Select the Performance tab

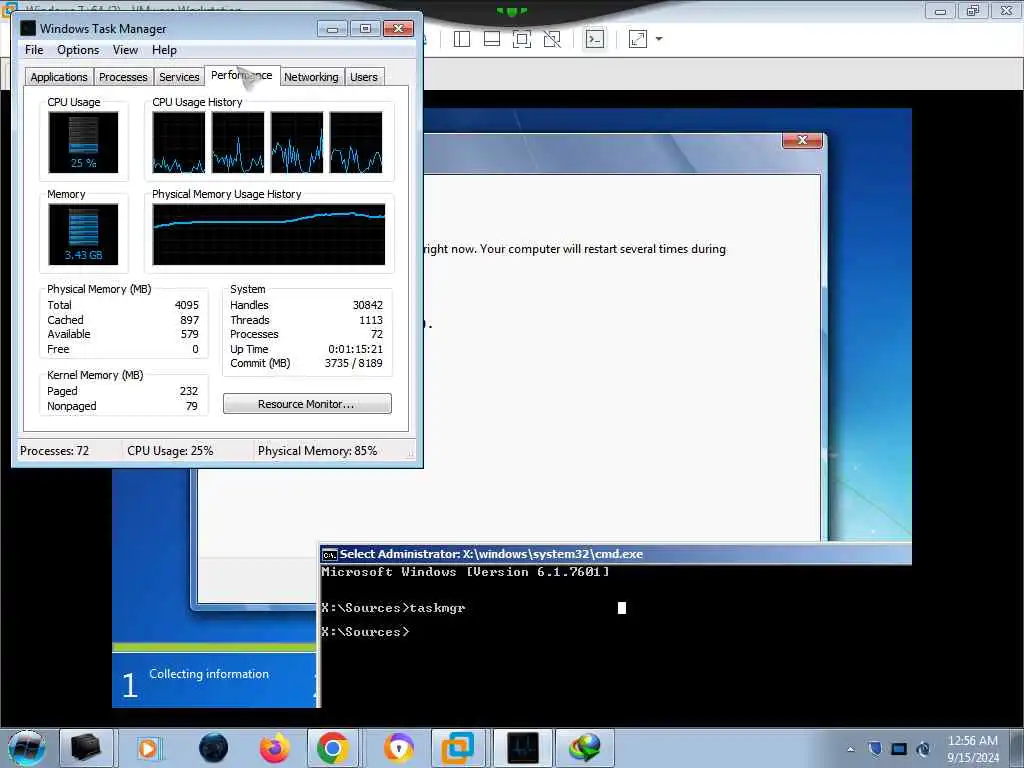tap(242, 75)
